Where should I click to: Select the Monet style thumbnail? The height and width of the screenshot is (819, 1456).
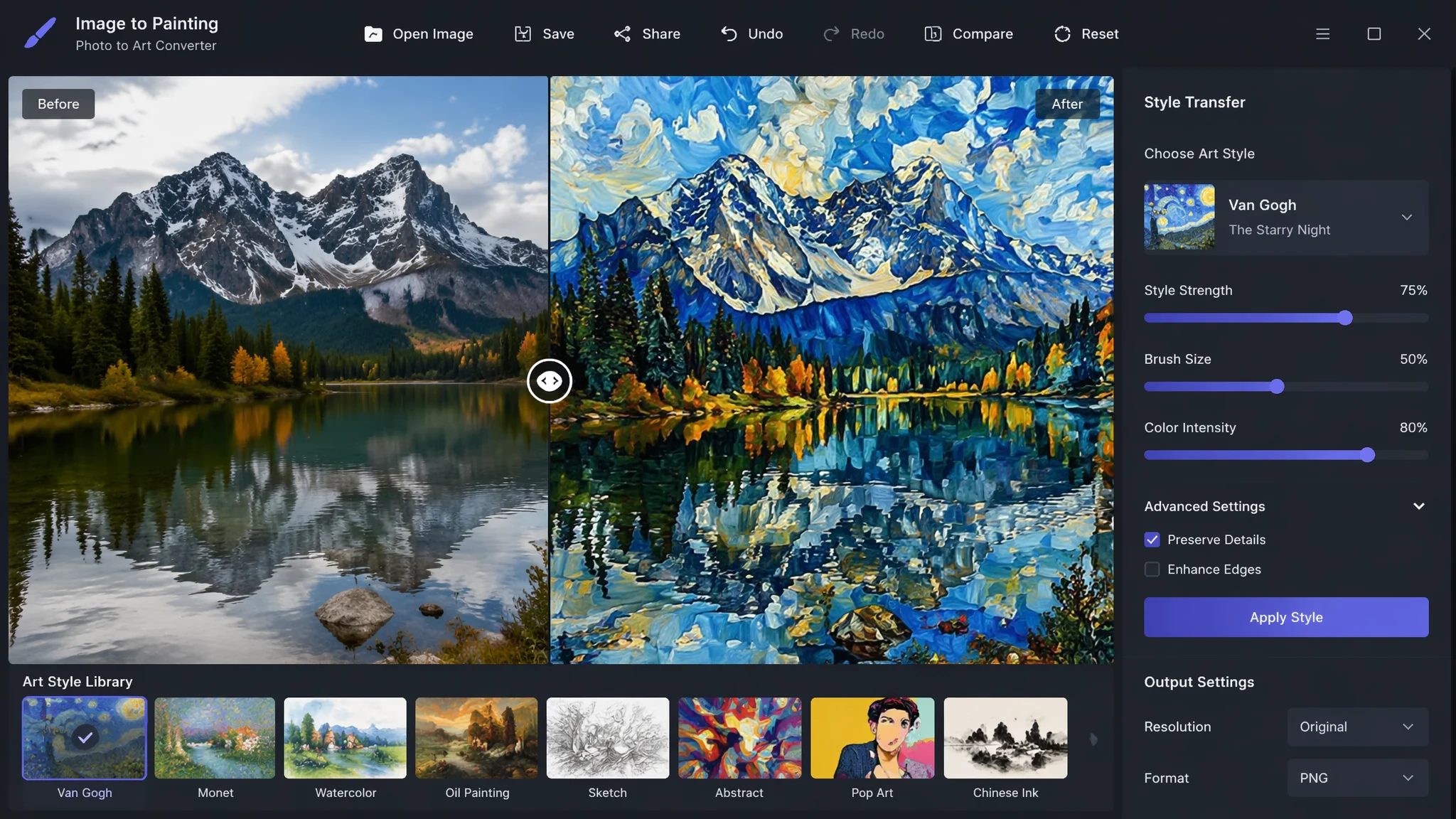[x=215, y=738]
